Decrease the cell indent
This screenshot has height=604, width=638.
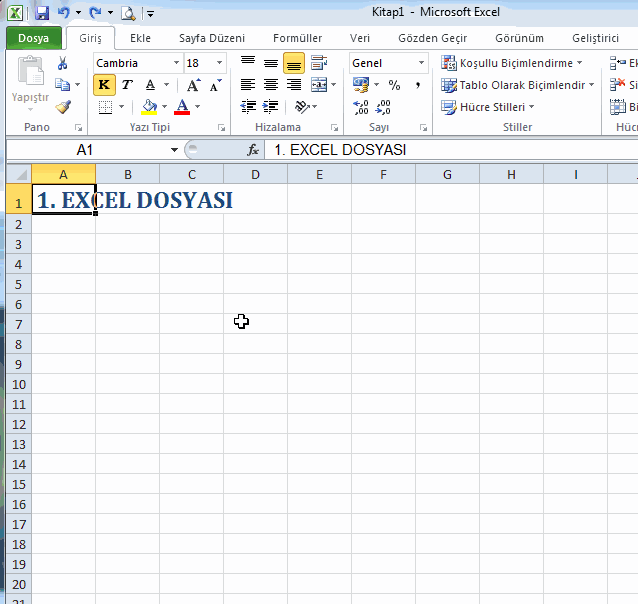[248, 107]
